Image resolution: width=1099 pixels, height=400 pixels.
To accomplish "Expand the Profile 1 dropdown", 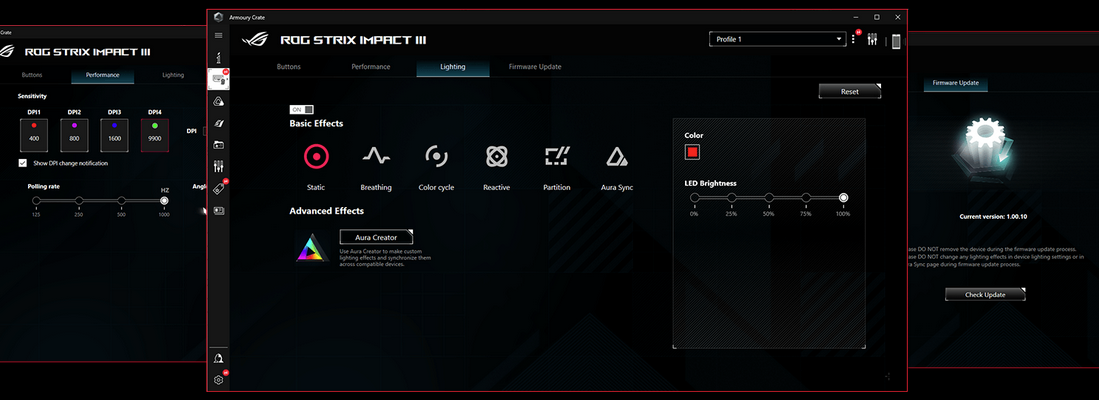I will point(776,39).
